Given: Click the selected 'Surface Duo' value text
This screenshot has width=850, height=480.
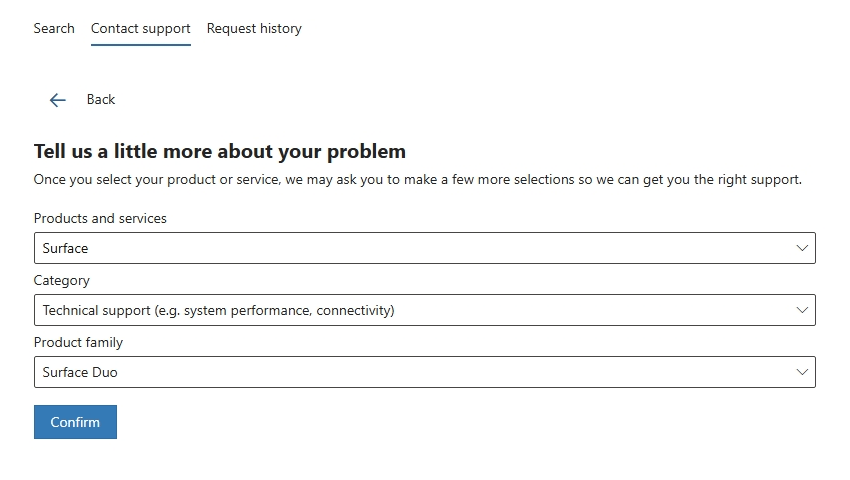Looking at the screenshot, I should 80,372.
